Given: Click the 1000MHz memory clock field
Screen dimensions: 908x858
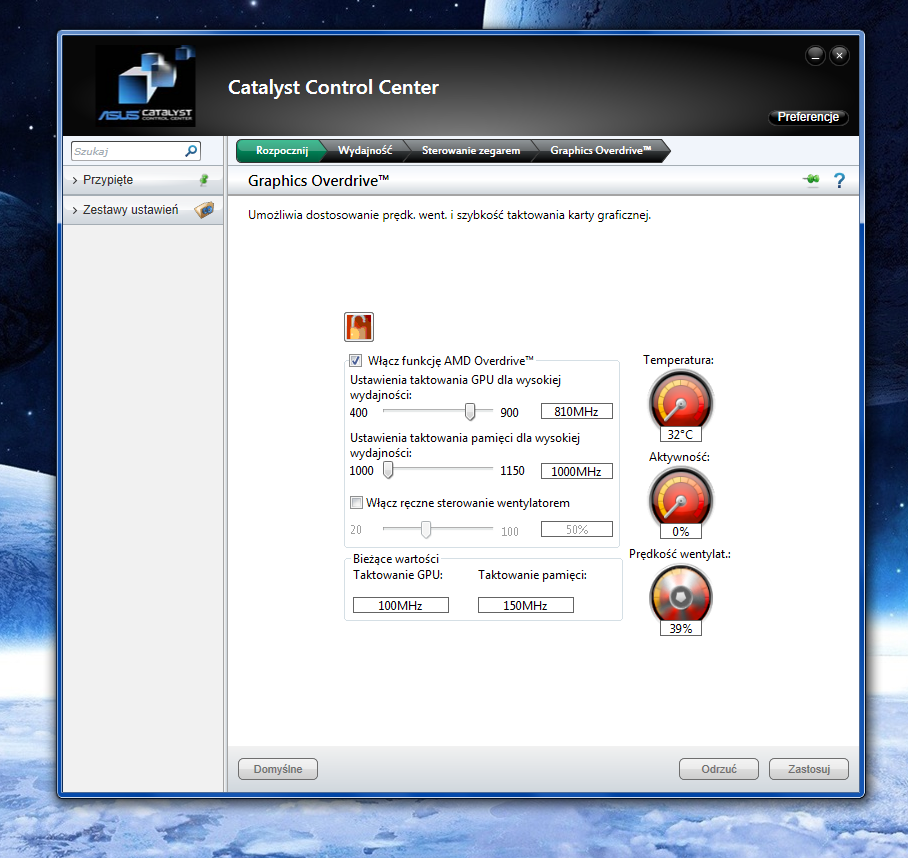Looking at the screenshot, I should (x=576, y=471).
